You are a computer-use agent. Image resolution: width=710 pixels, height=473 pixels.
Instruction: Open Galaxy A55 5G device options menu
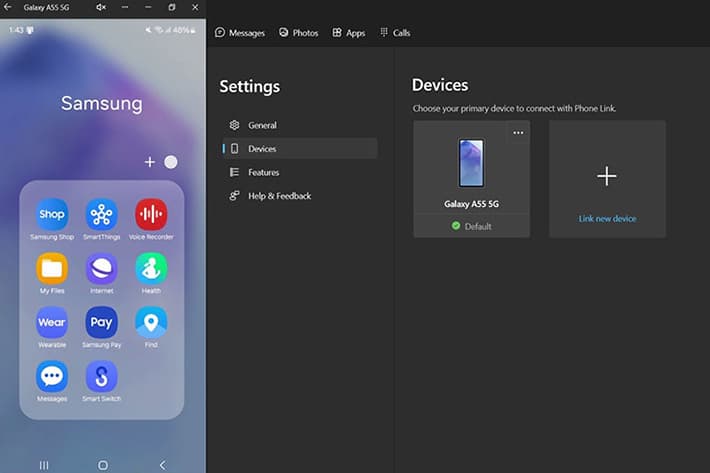(x=518, y=133)
